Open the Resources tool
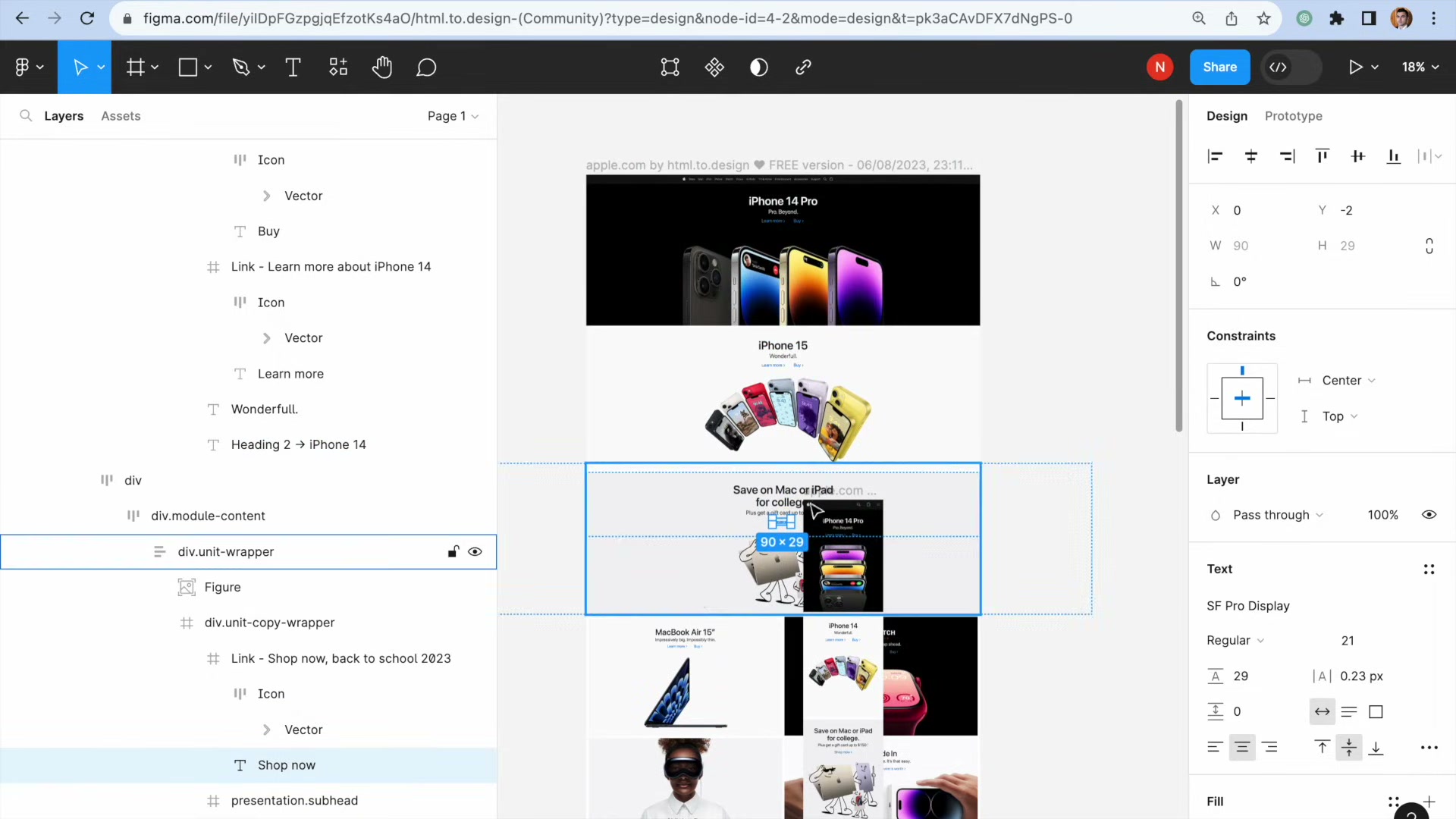Screen dimensions: 1456x819 tap(338, 67)
